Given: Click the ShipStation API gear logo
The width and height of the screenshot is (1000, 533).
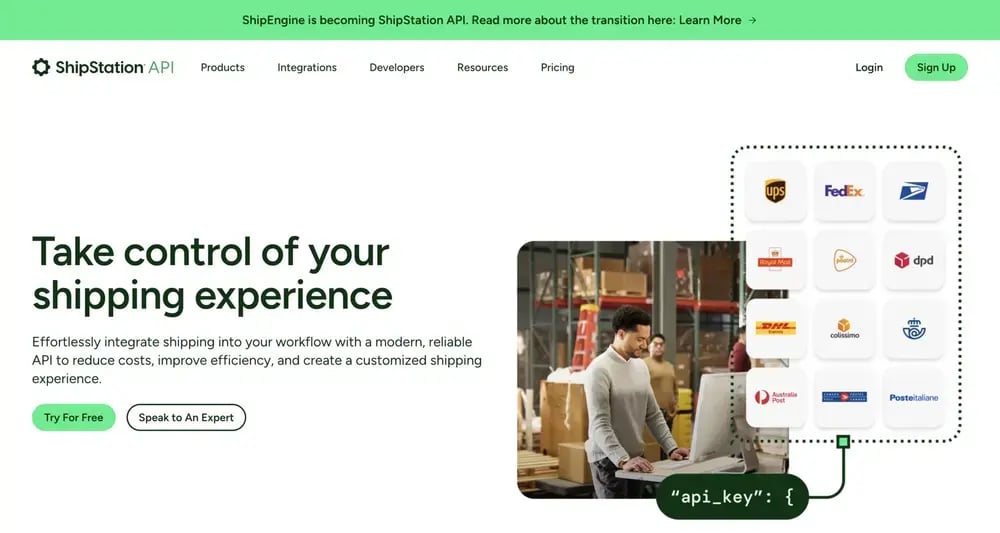Looking at the screenshot, I should tap(41, 67).
